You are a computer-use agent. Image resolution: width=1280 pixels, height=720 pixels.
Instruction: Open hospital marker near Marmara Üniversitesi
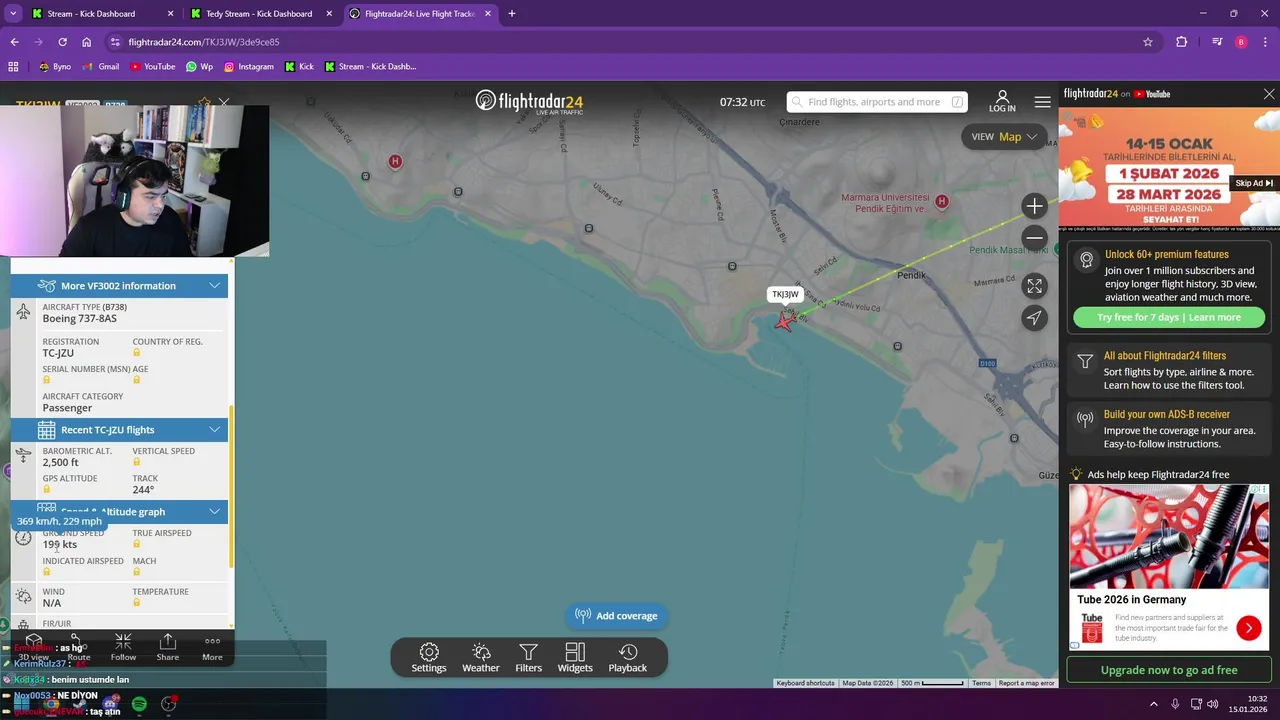click(x=941, y=201)
